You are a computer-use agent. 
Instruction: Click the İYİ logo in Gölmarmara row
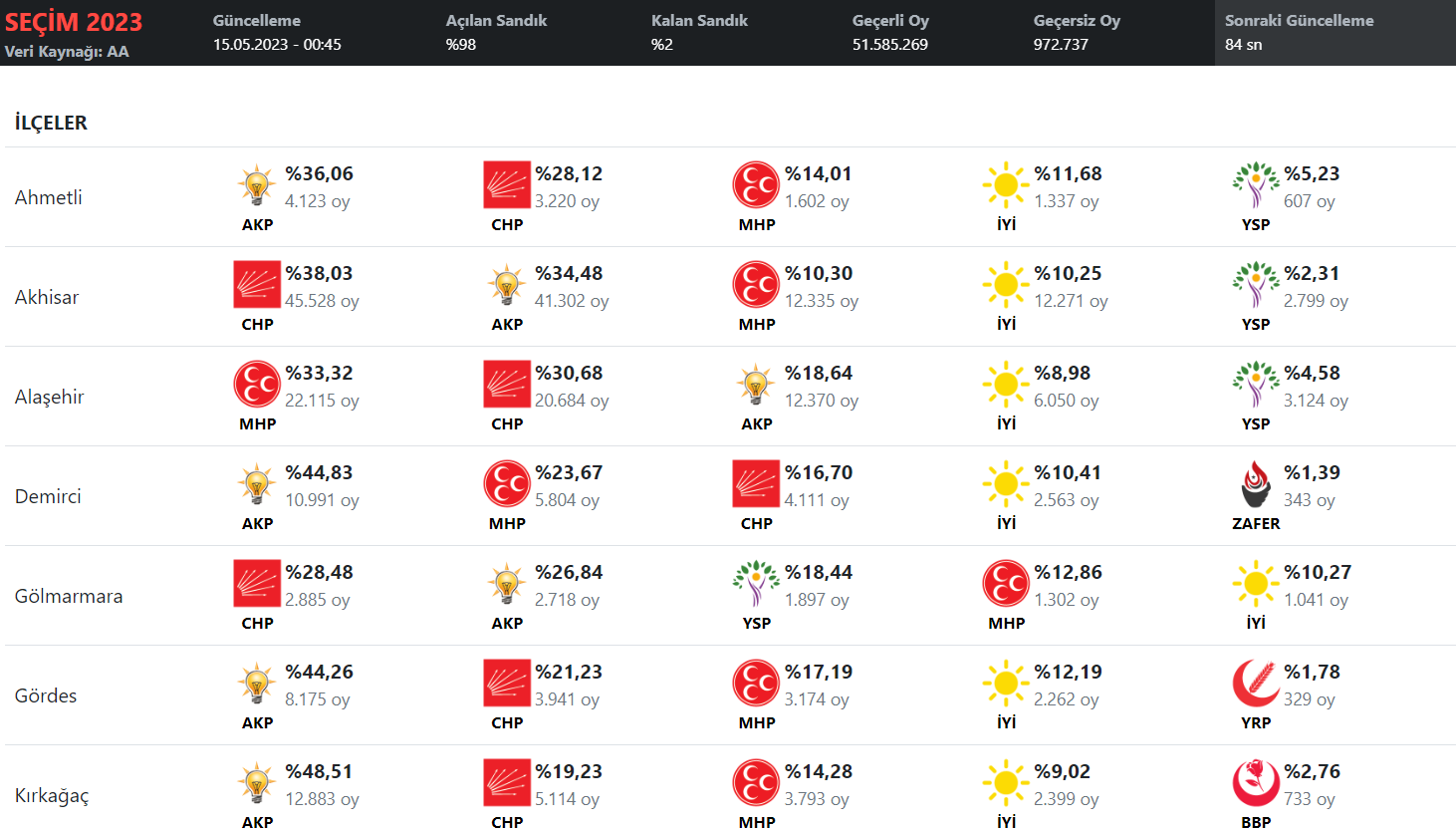[x=1256, y=584]
